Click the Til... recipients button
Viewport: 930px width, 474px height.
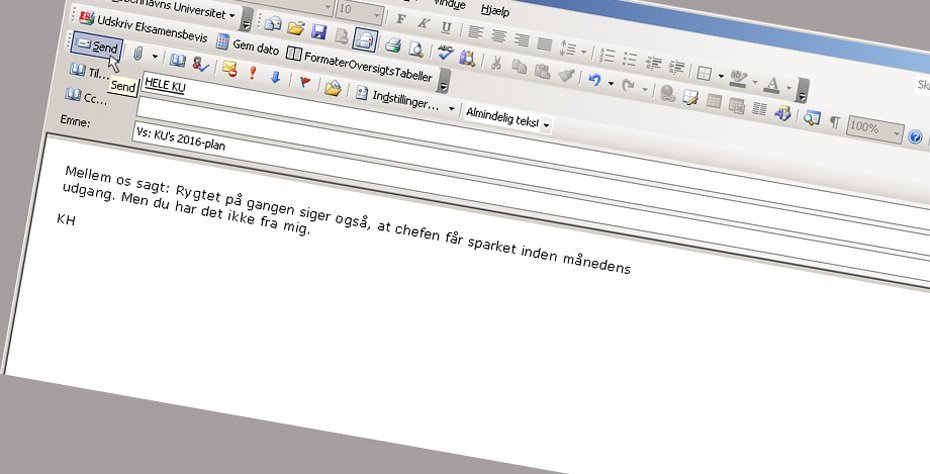tap(90, 71)
